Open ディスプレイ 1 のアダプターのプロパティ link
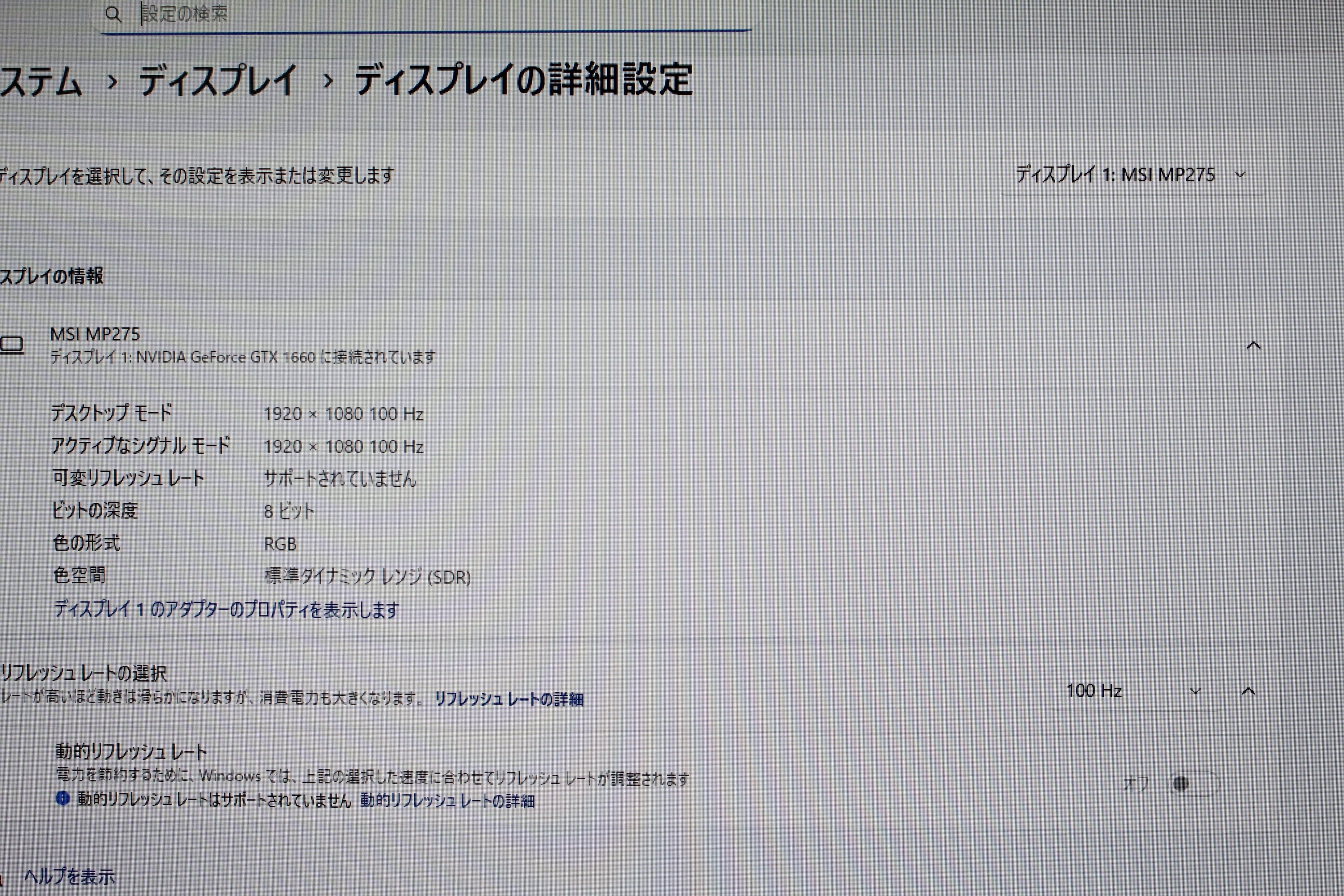 [226, 610]
